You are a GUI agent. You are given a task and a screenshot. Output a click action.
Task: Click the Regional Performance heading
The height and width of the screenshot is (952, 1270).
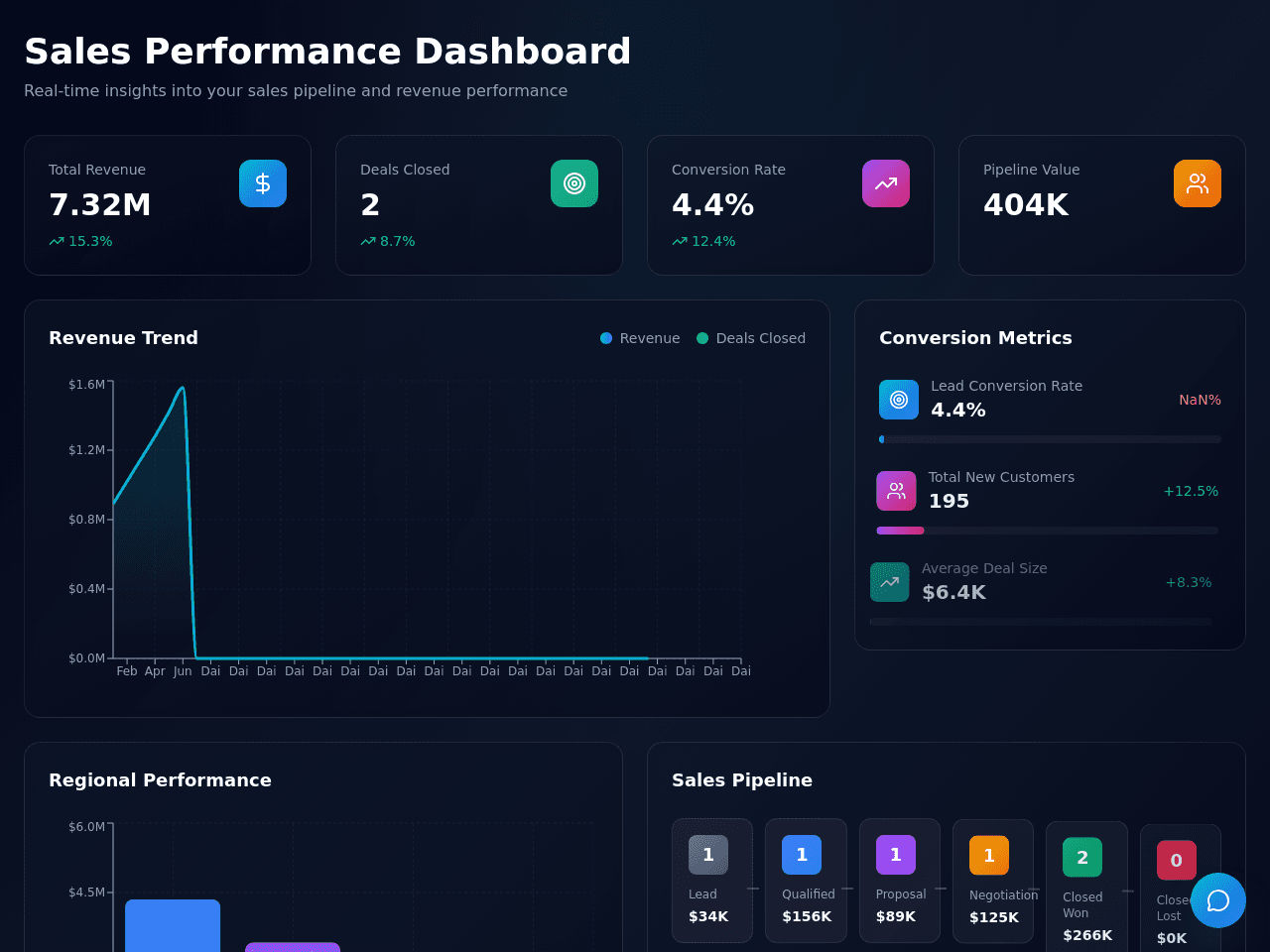[x=160, y=780]
